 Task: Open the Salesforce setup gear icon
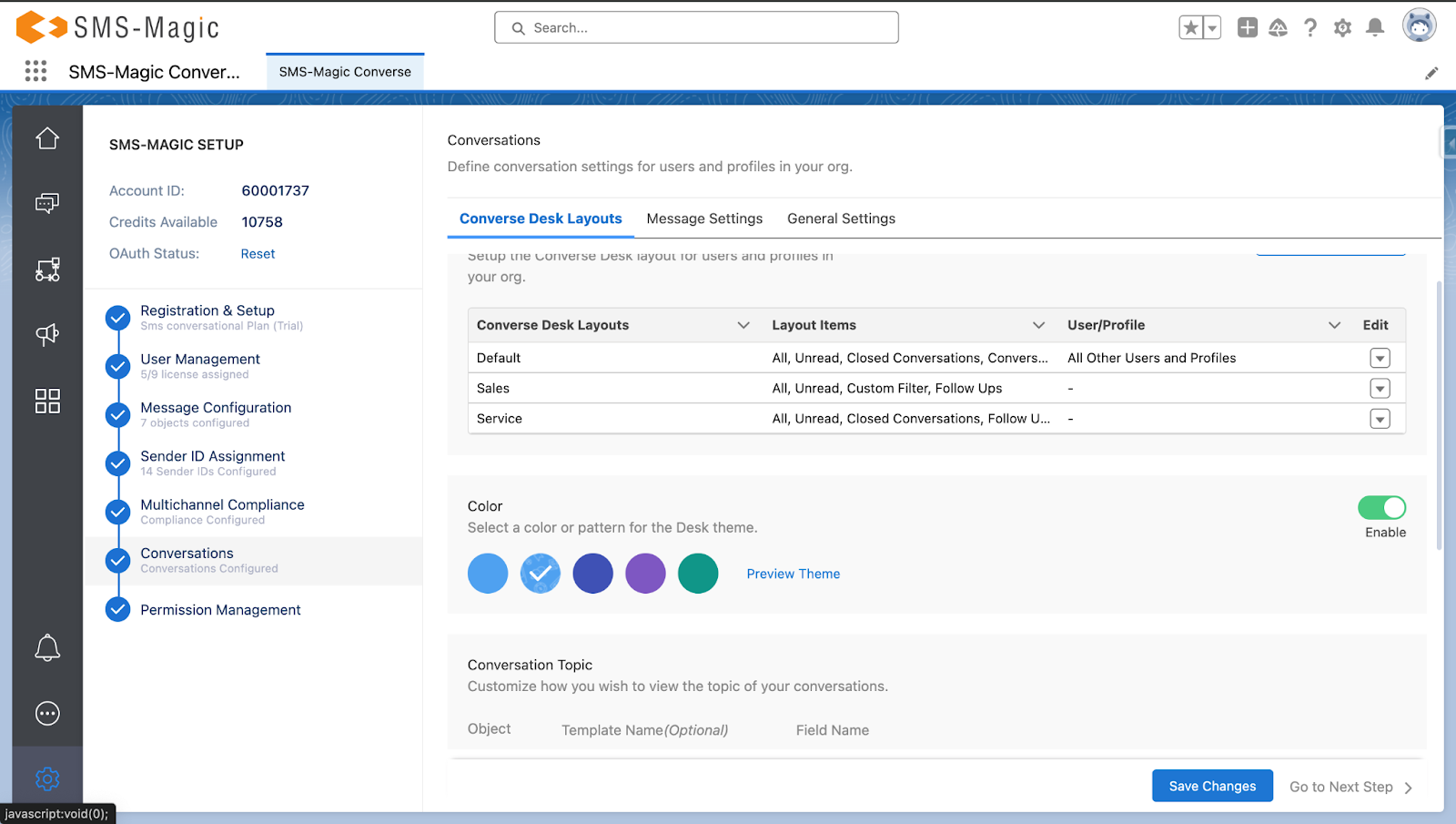[1342, 28]
